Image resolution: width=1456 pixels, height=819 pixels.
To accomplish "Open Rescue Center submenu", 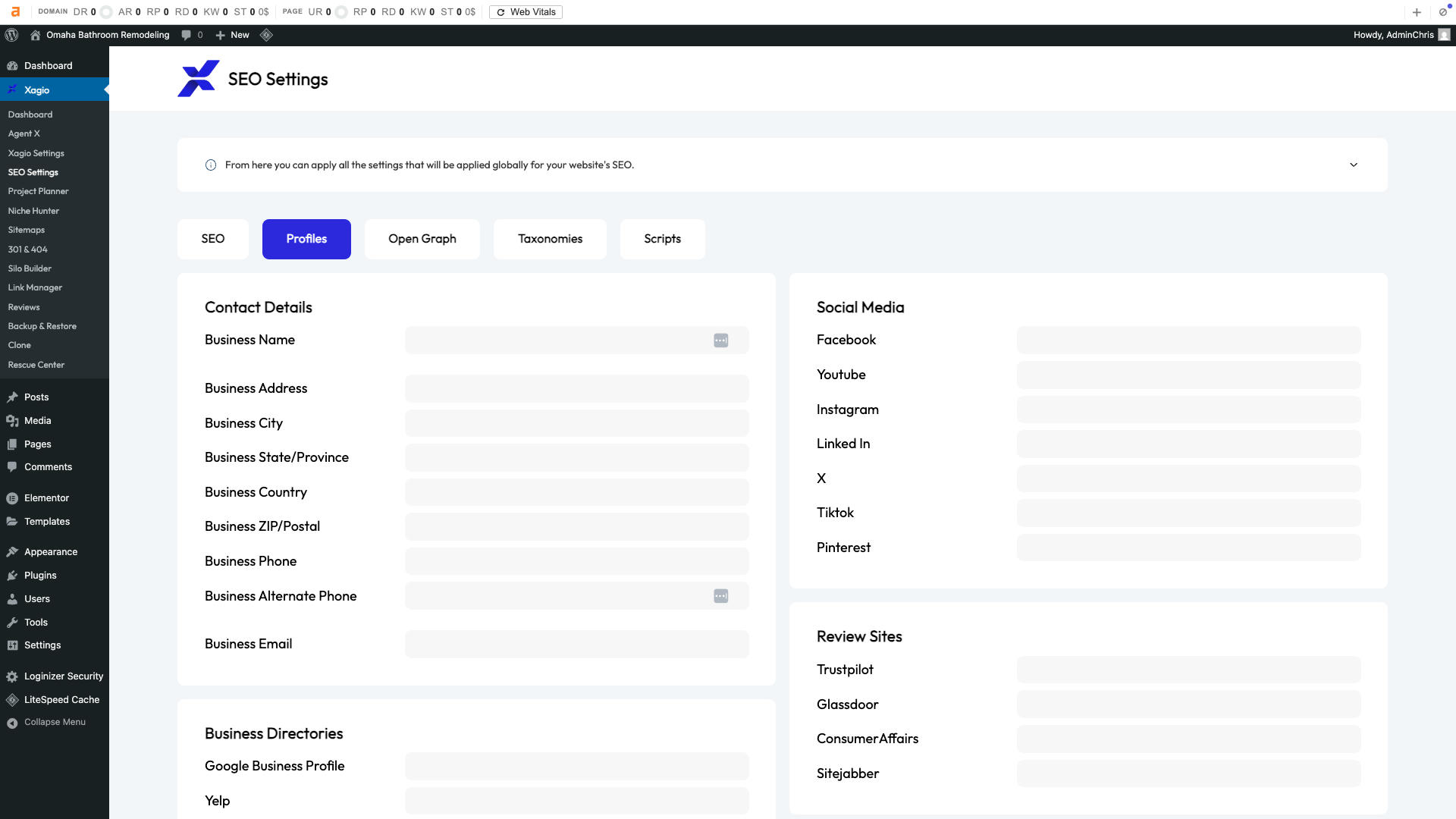I will tap(36, 365).
